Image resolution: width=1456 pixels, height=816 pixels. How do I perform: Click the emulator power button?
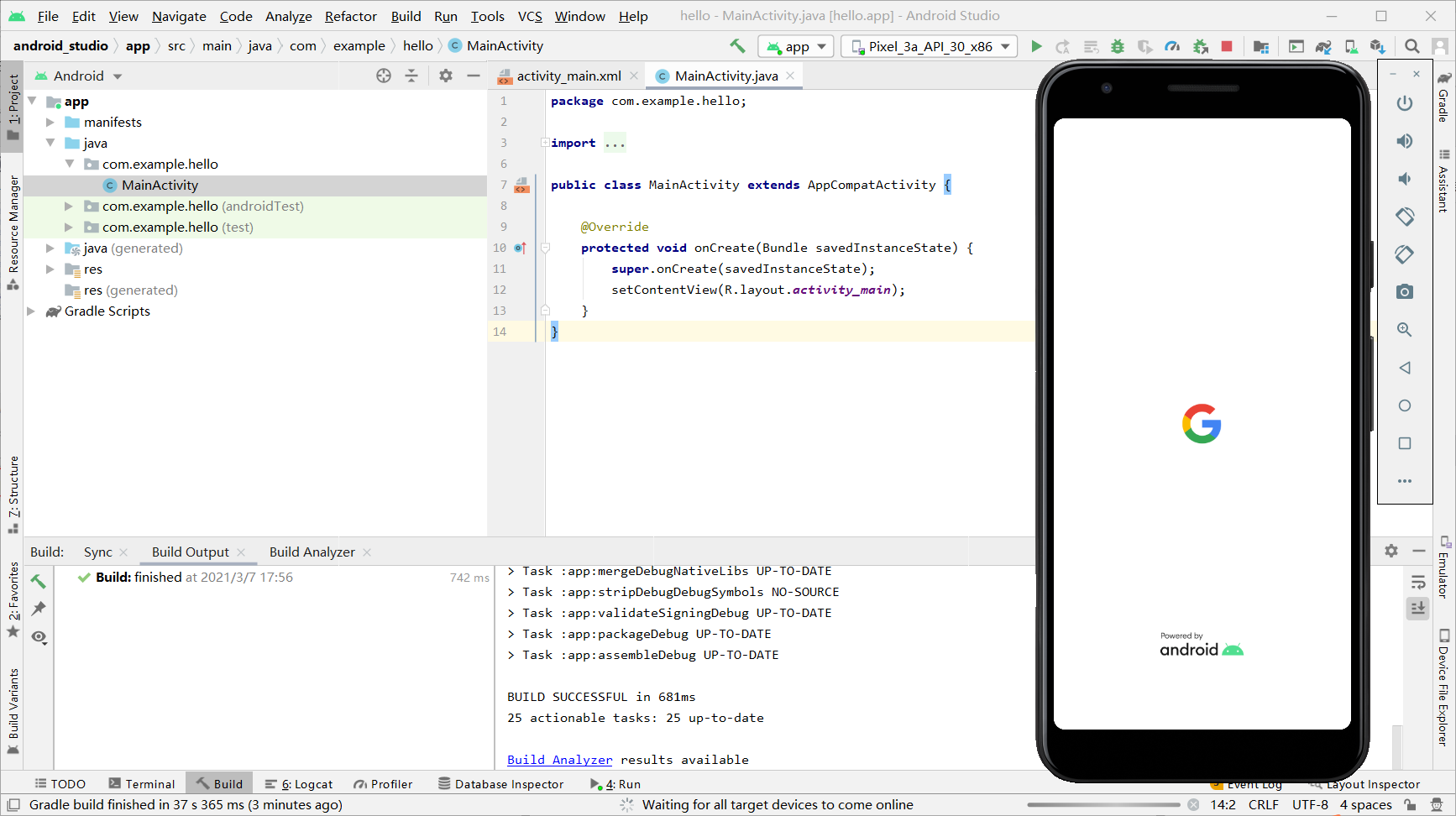coord(1405,103)
